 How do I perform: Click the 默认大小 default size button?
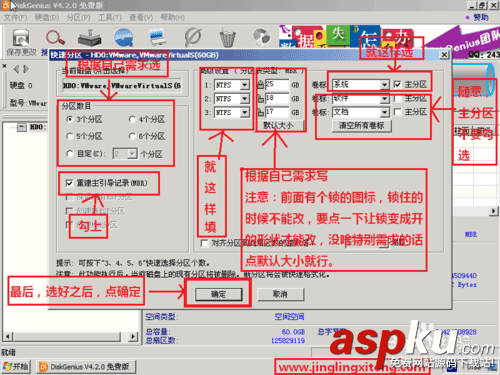[x=278, y=126]
